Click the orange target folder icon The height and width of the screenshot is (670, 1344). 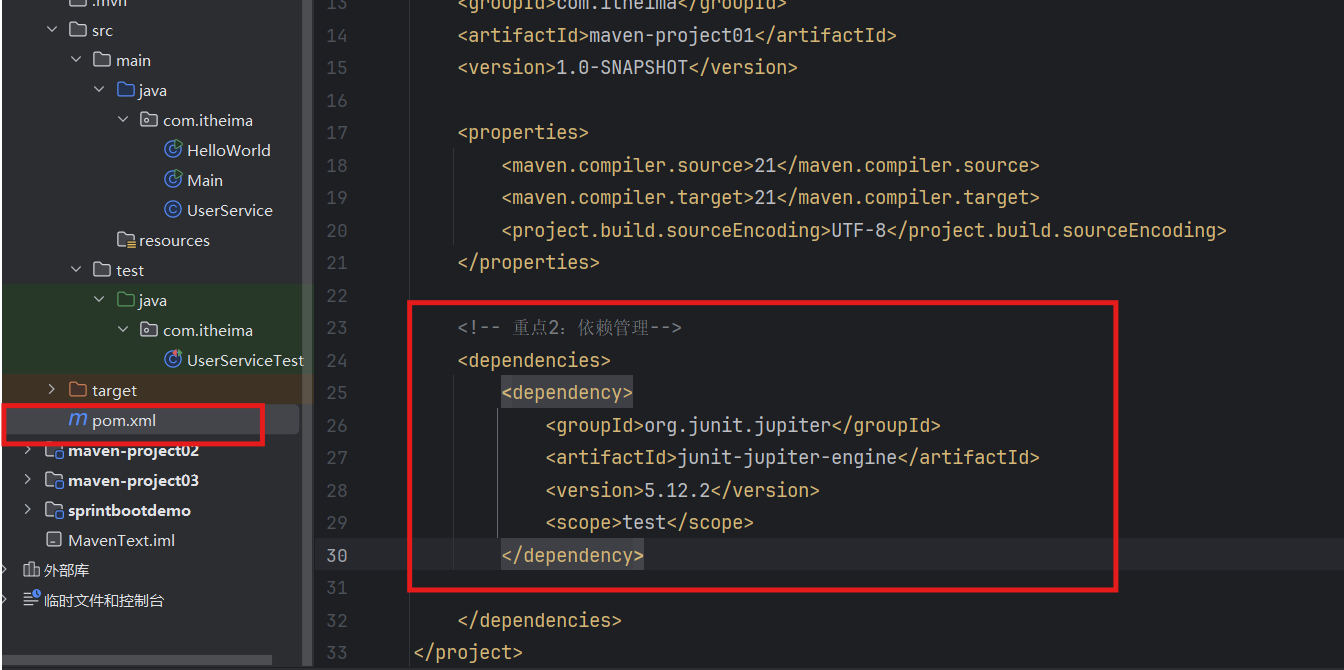point(78,390)
